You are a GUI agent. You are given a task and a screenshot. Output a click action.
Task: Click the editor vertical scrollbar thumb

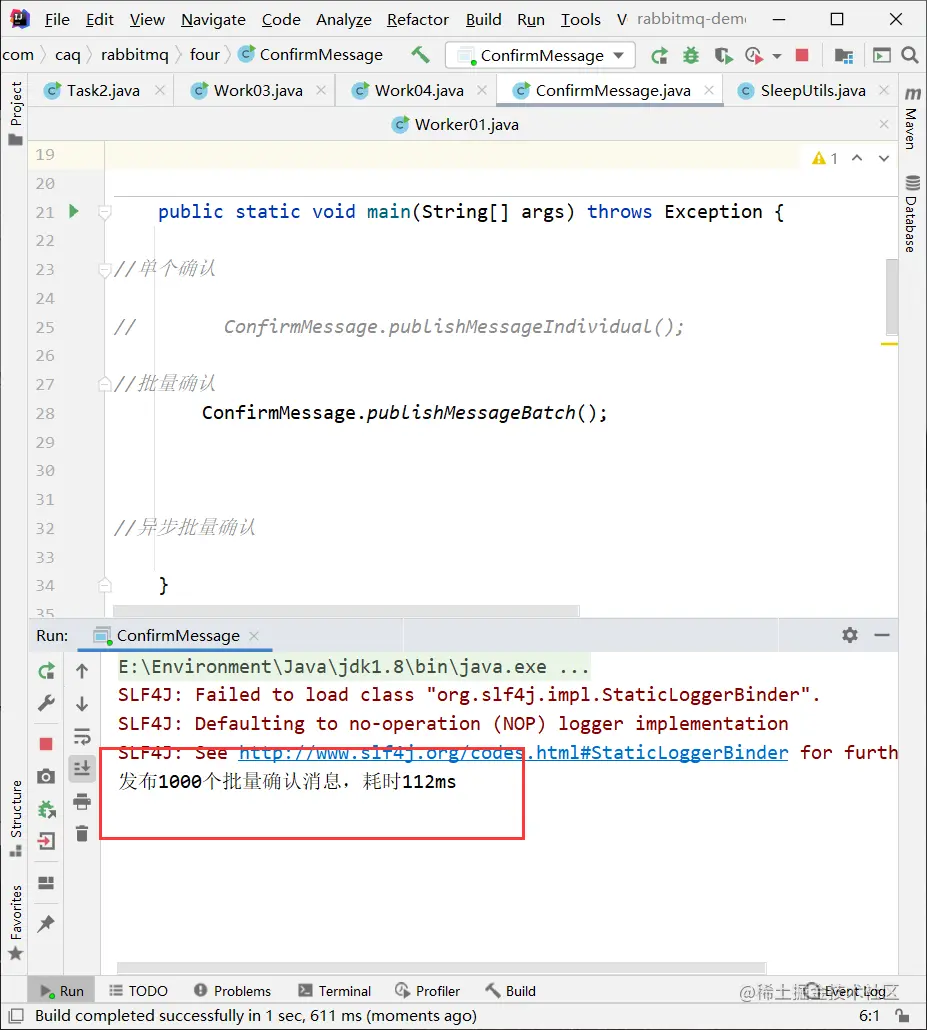892,297
